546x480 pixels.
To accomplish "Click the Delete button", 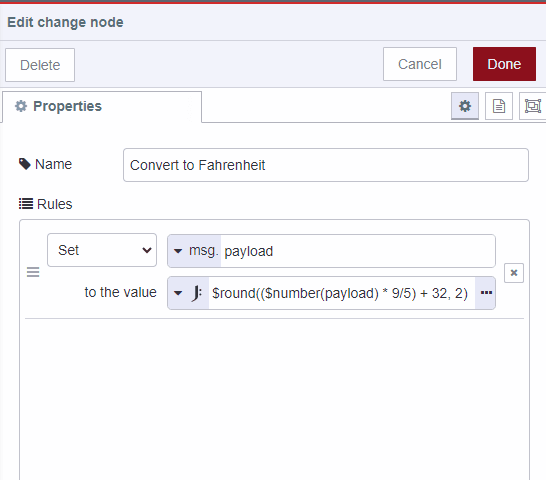I will click(40, 65).
